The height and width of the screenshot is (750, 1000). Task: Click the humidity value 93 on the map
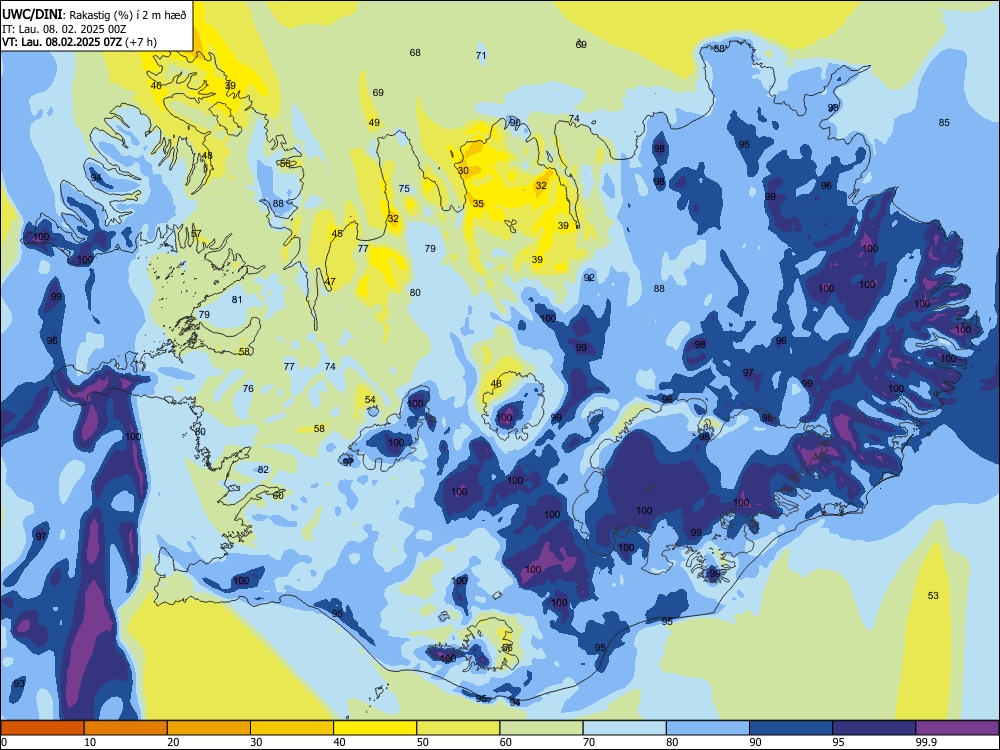click(x=19, y=684)
